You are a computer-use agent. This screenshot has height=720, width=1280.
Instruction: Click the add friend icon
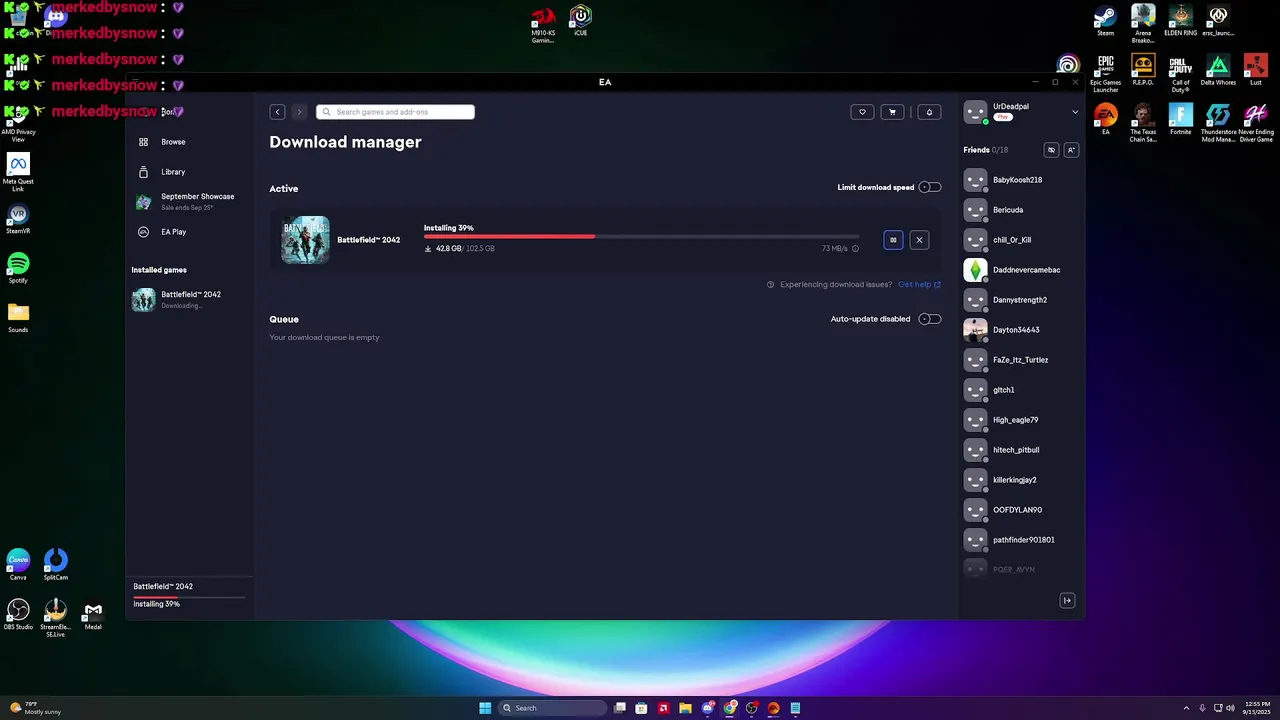(x=1071, y=150)
